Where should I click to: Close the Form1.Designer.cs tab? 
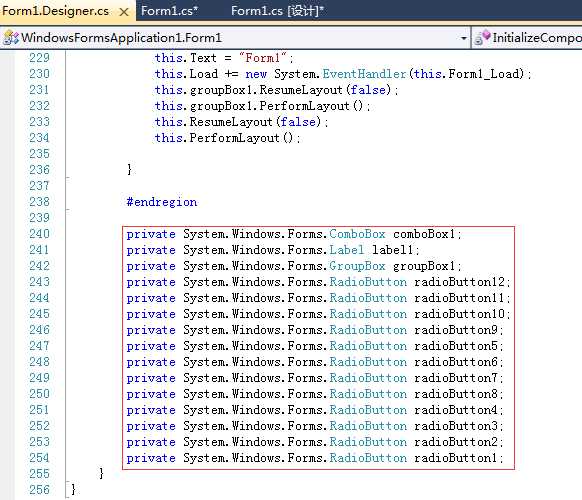[124, 12]
